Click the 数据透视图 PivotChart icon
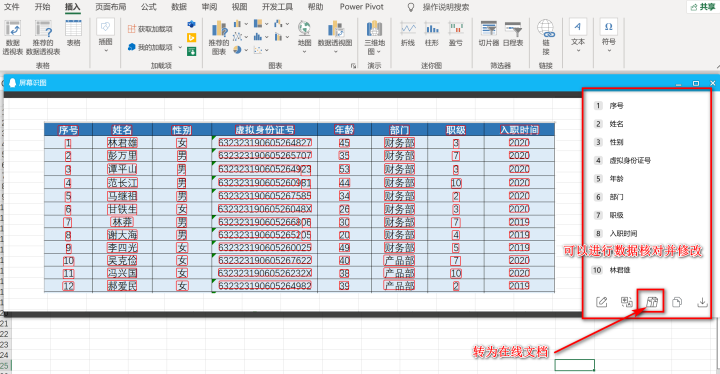 (335, 29)
